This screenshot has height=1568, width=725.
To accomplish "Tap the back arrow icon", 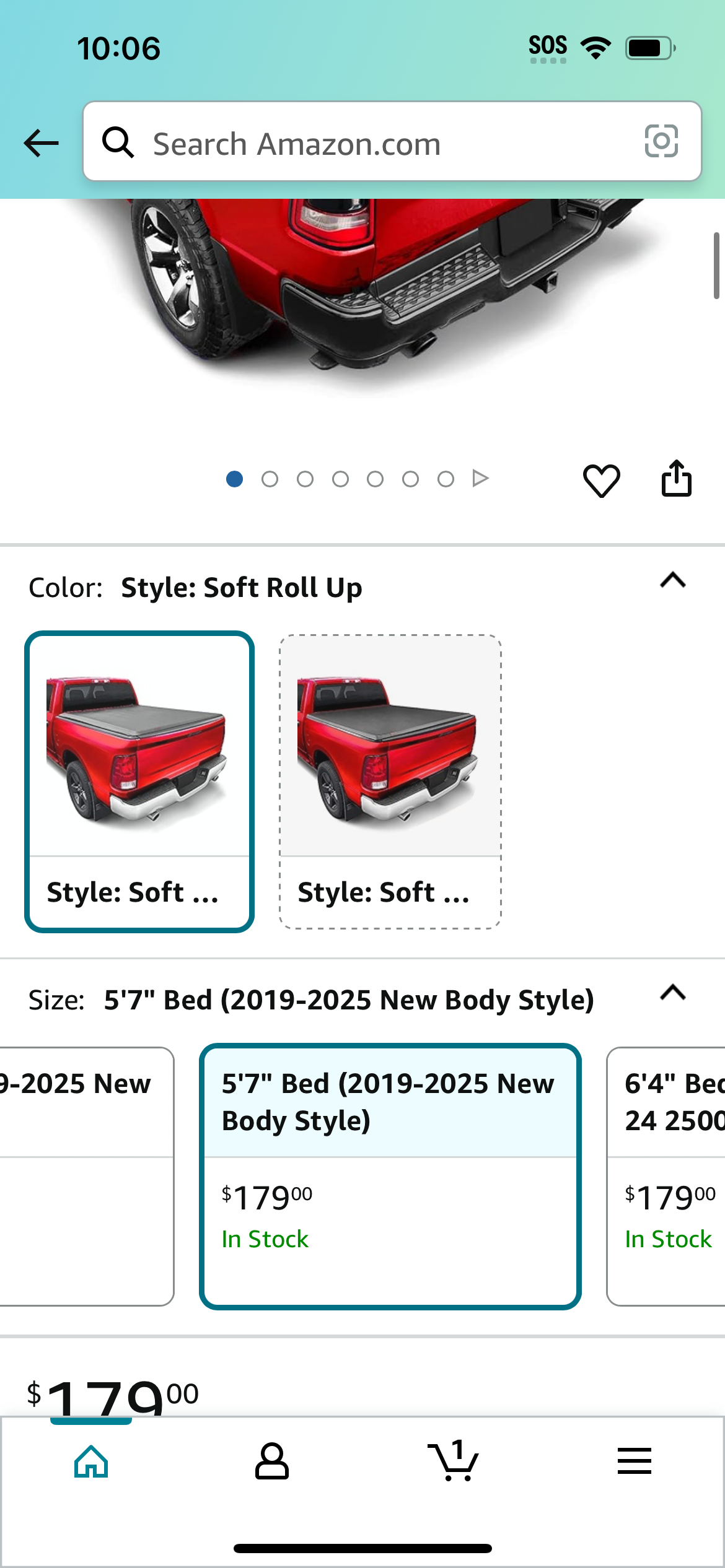I will [x=41, y=143].
